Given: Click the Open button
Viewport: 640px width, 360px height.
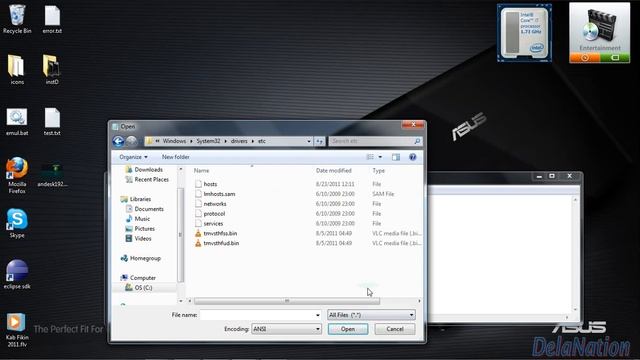Looking at the screenshot, I should coord(348,329).
